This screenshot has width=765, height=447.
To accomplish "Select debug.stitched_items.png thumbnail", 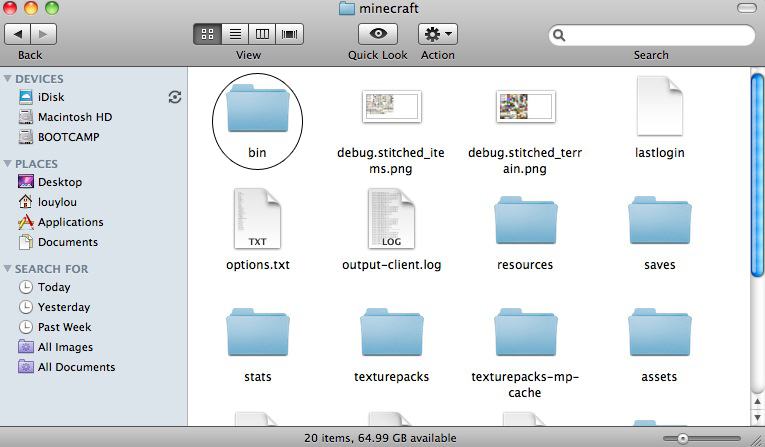I will (x=392, y=106).
